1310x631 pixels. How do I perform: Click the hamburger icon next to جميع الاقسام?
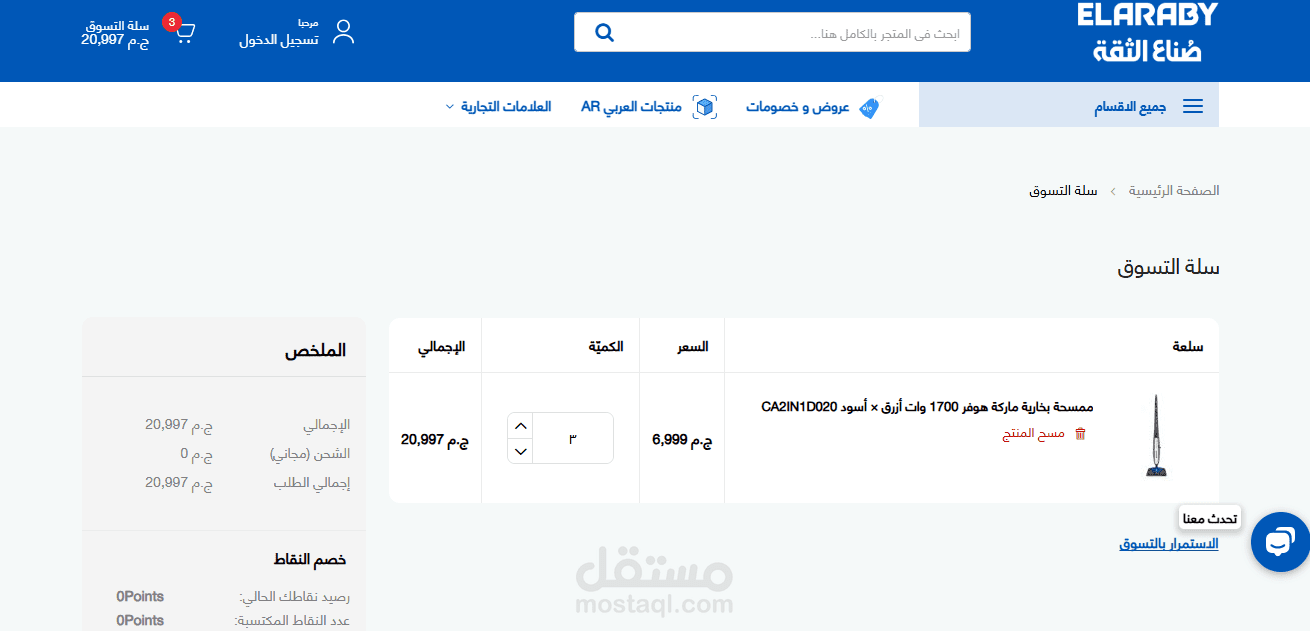pyautogui.click(x=1192, y=105)
